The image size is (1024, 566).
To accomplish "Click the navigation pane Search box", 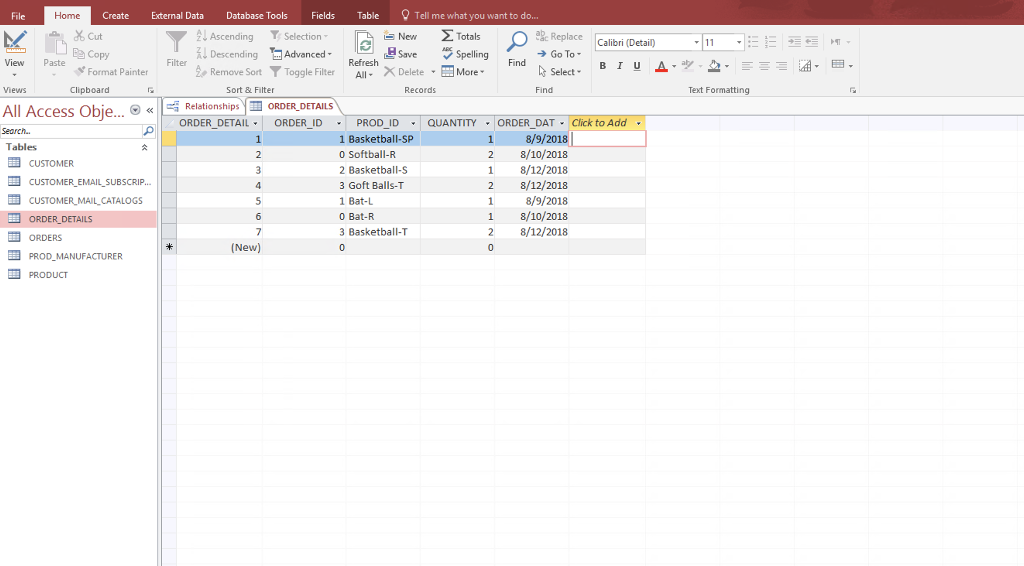I will (70, 131).
